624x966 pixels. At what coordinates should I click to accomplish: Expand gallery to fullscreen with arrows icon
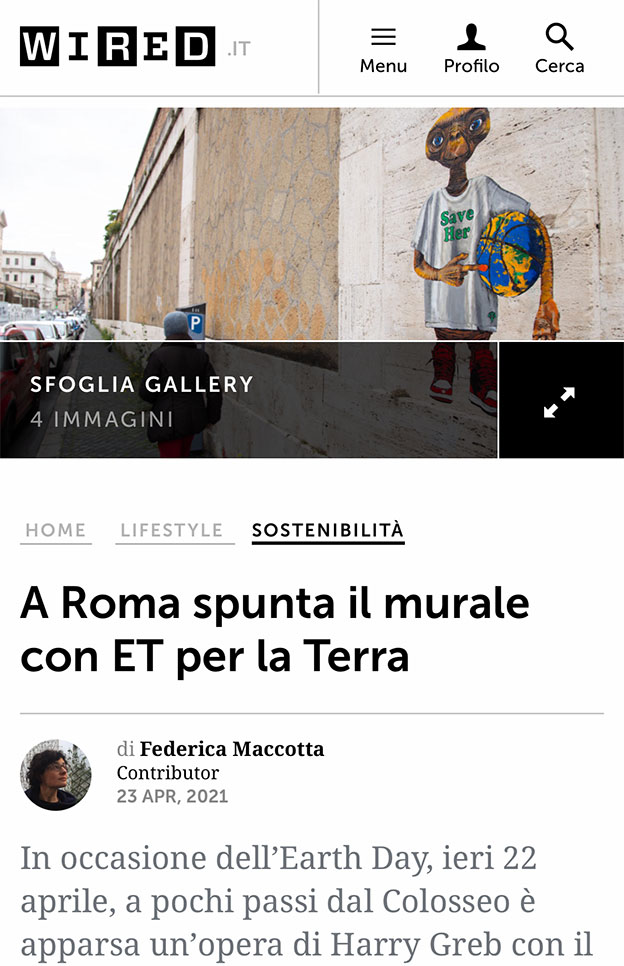[560, 401]
